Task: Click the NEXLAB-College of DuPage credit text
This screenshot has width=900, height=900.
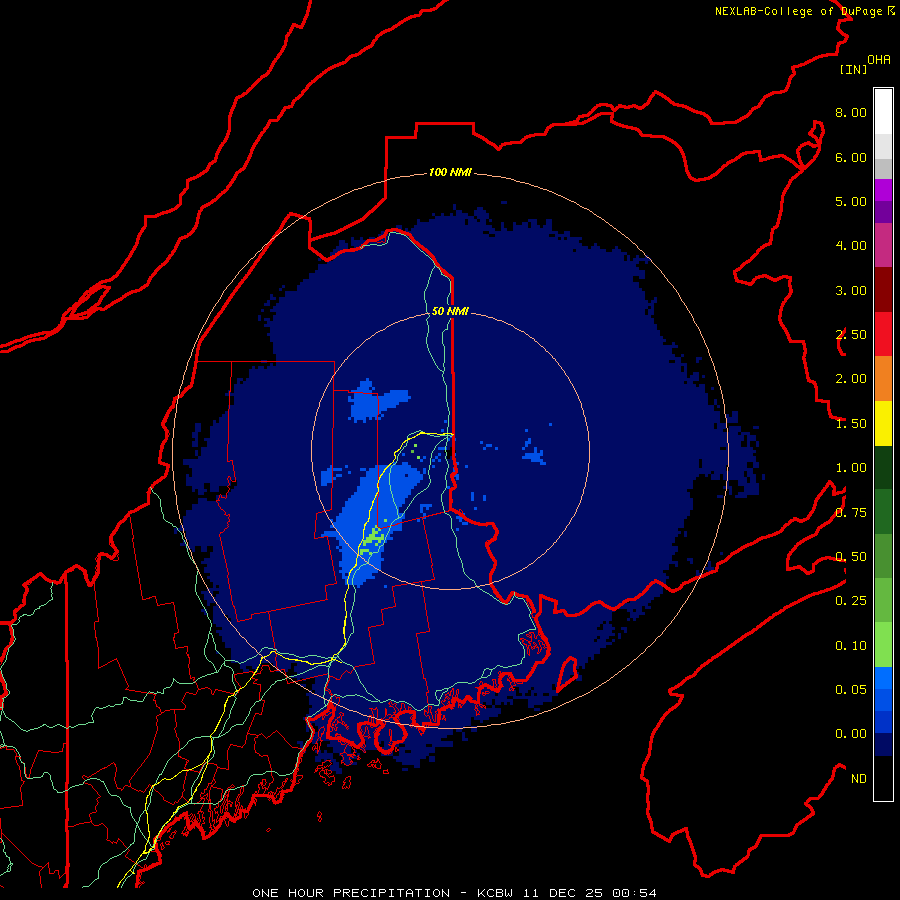Action: pos(804,11)
